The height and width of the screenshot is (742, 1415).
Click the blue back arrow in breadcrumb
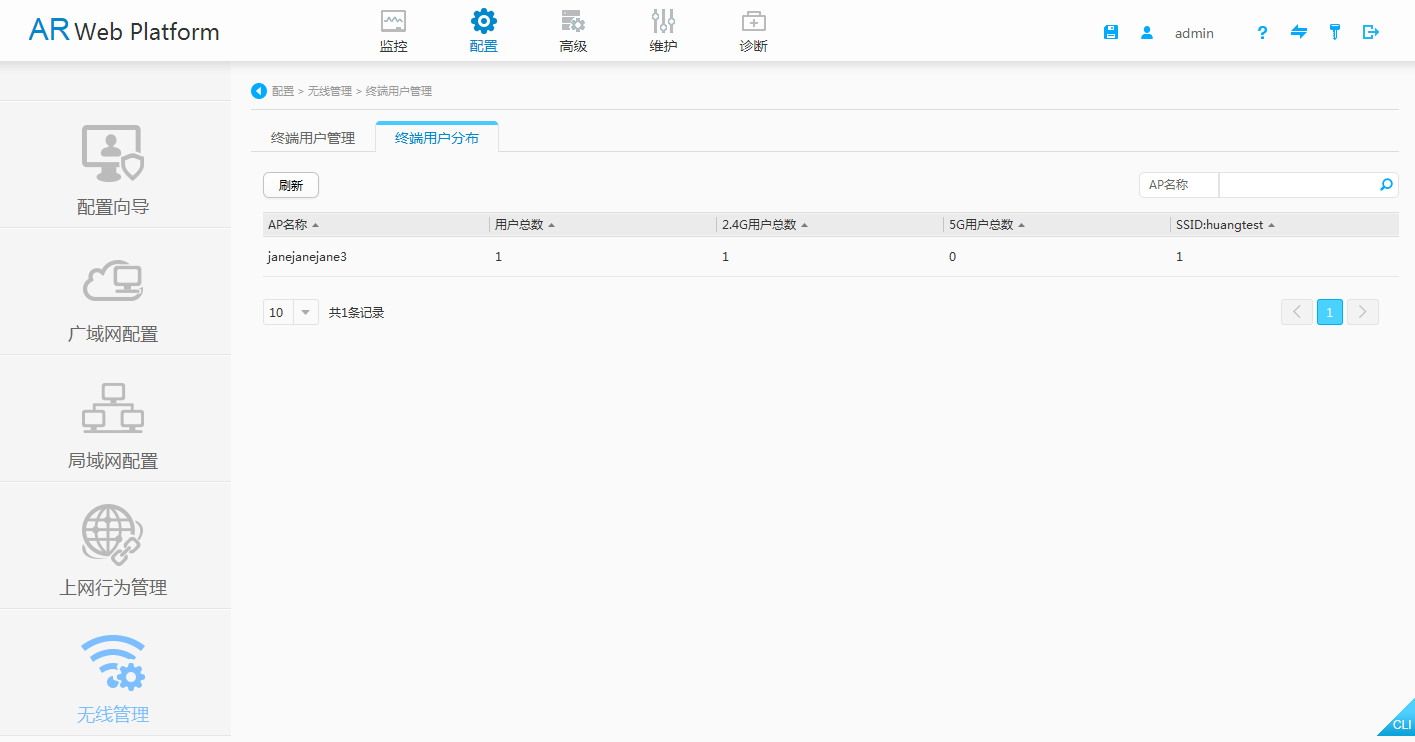259,91
